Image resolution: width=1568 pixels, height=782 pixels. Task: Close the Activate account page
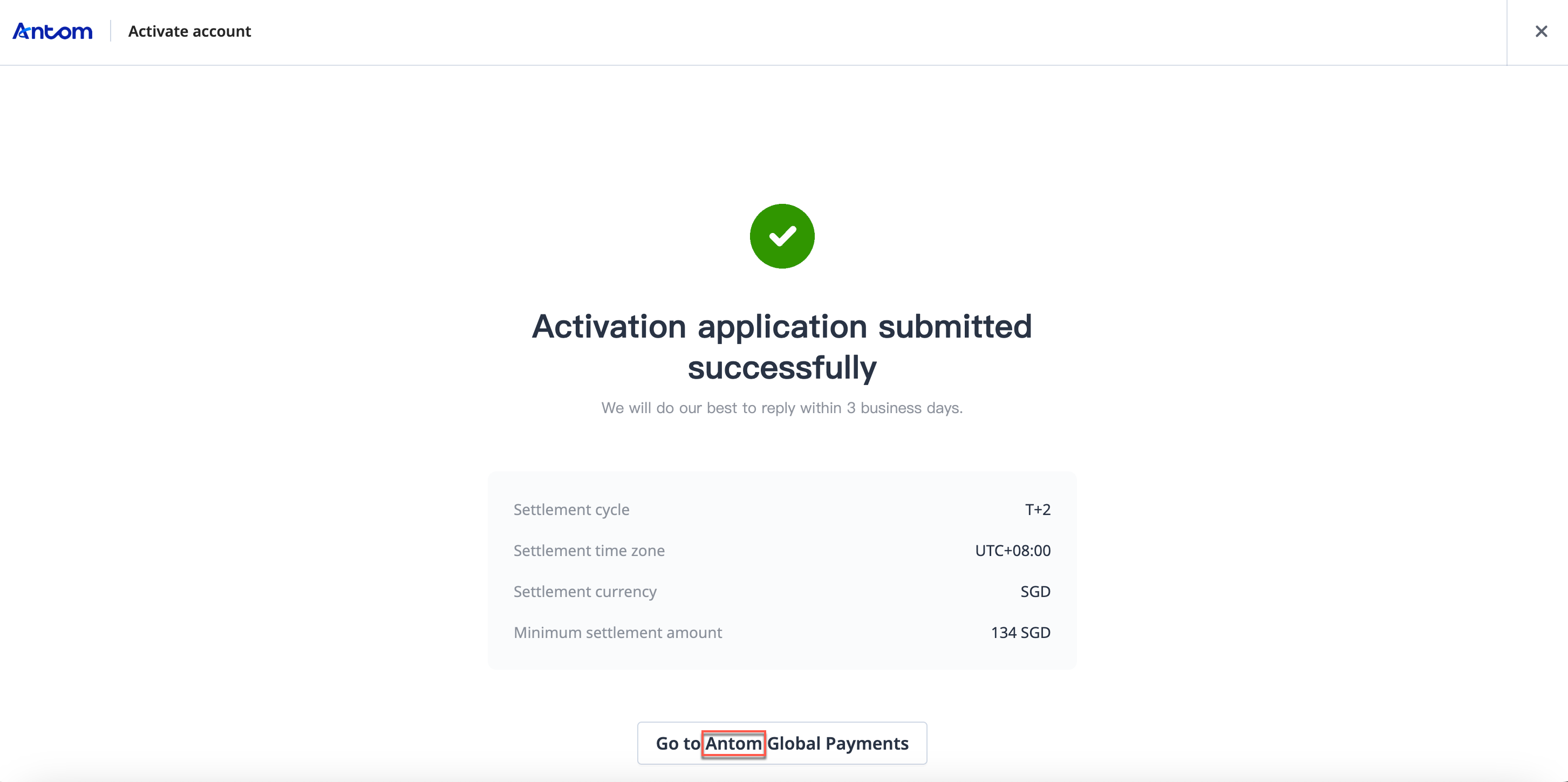1540,31
